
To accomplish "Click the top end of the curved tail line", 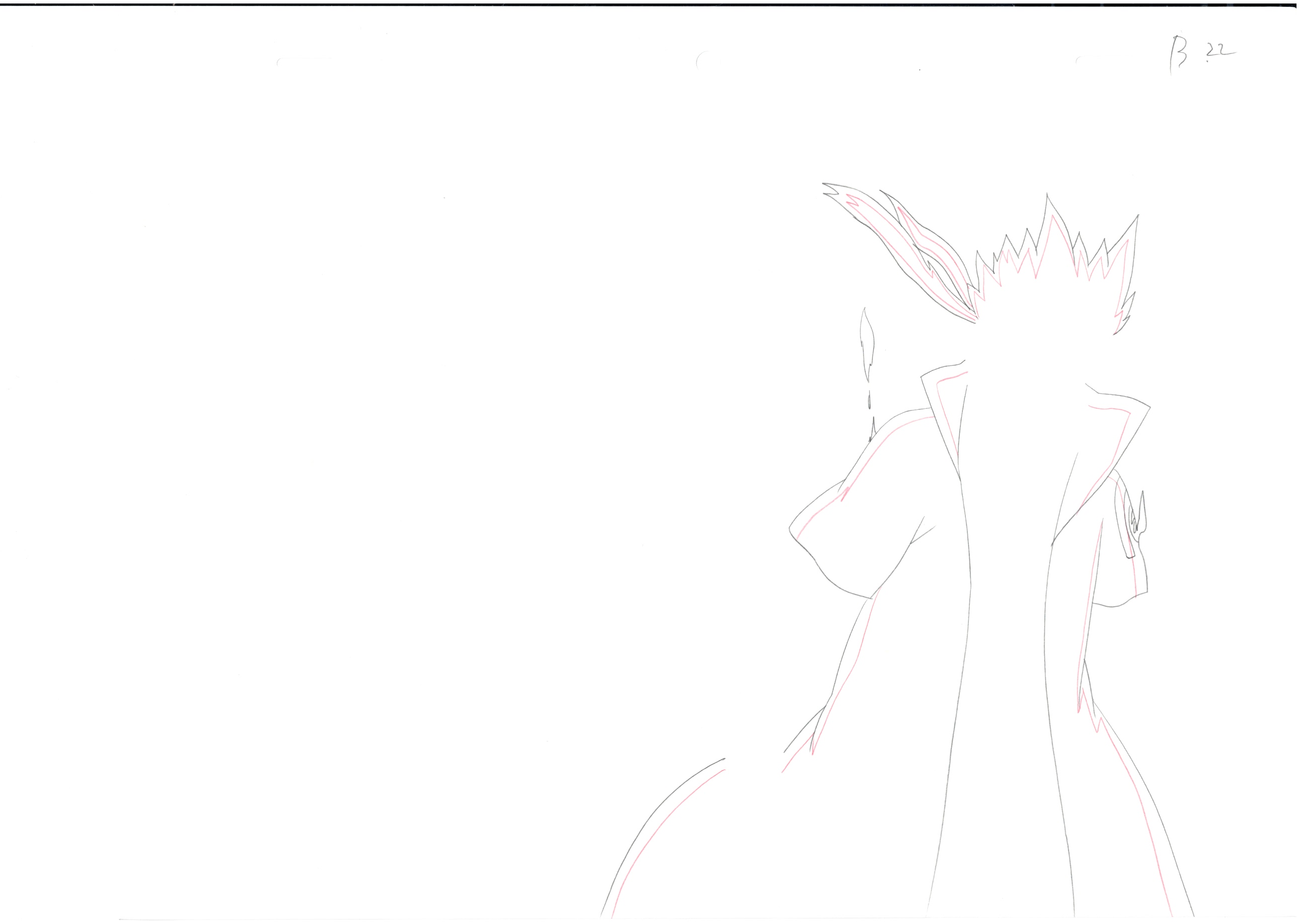I will [724, 759].
